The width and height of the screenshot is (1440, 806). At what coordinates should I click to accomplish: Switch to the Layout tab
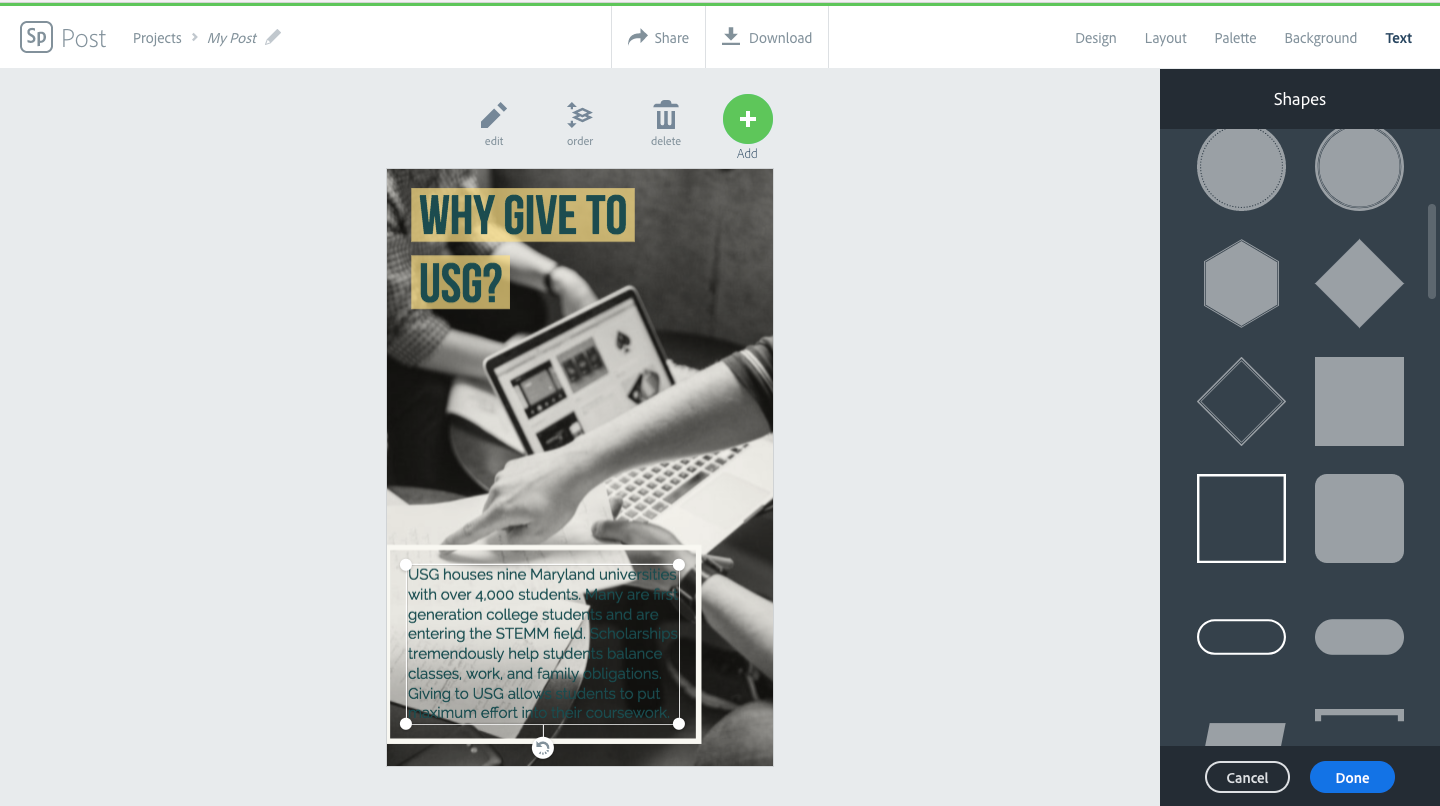coord(1165,38)
